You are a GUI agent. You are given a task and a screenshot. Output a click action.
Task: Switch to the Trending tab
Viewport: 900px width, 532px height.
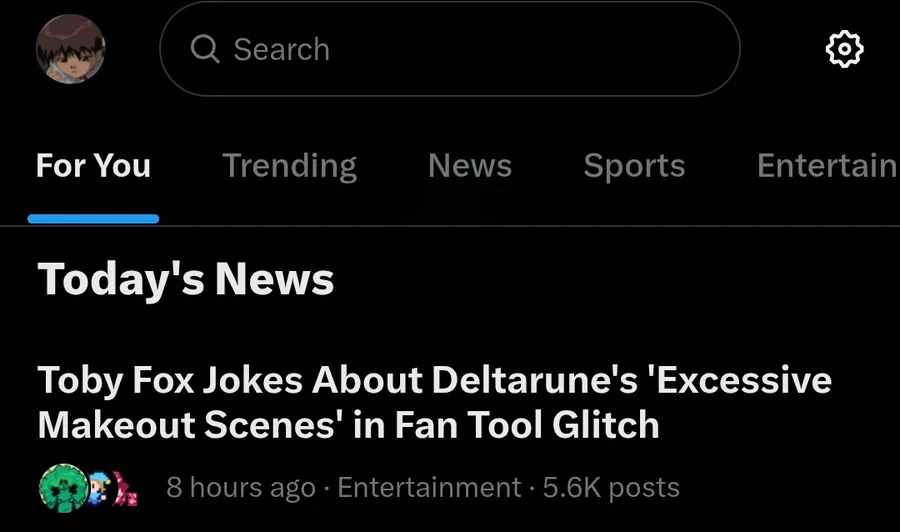click(289, 165)
